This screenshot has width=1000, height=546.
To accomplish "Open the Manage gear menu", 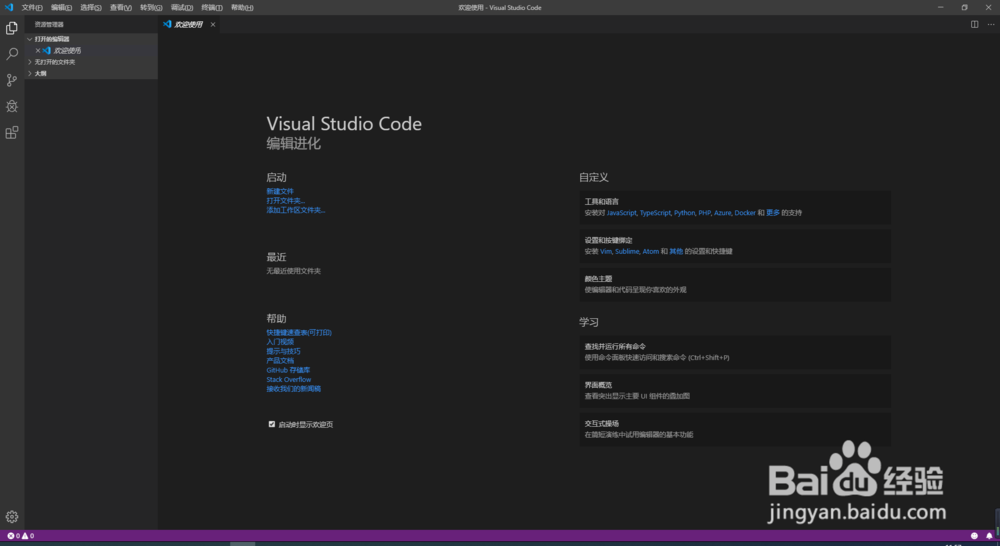I will point(11,517).
